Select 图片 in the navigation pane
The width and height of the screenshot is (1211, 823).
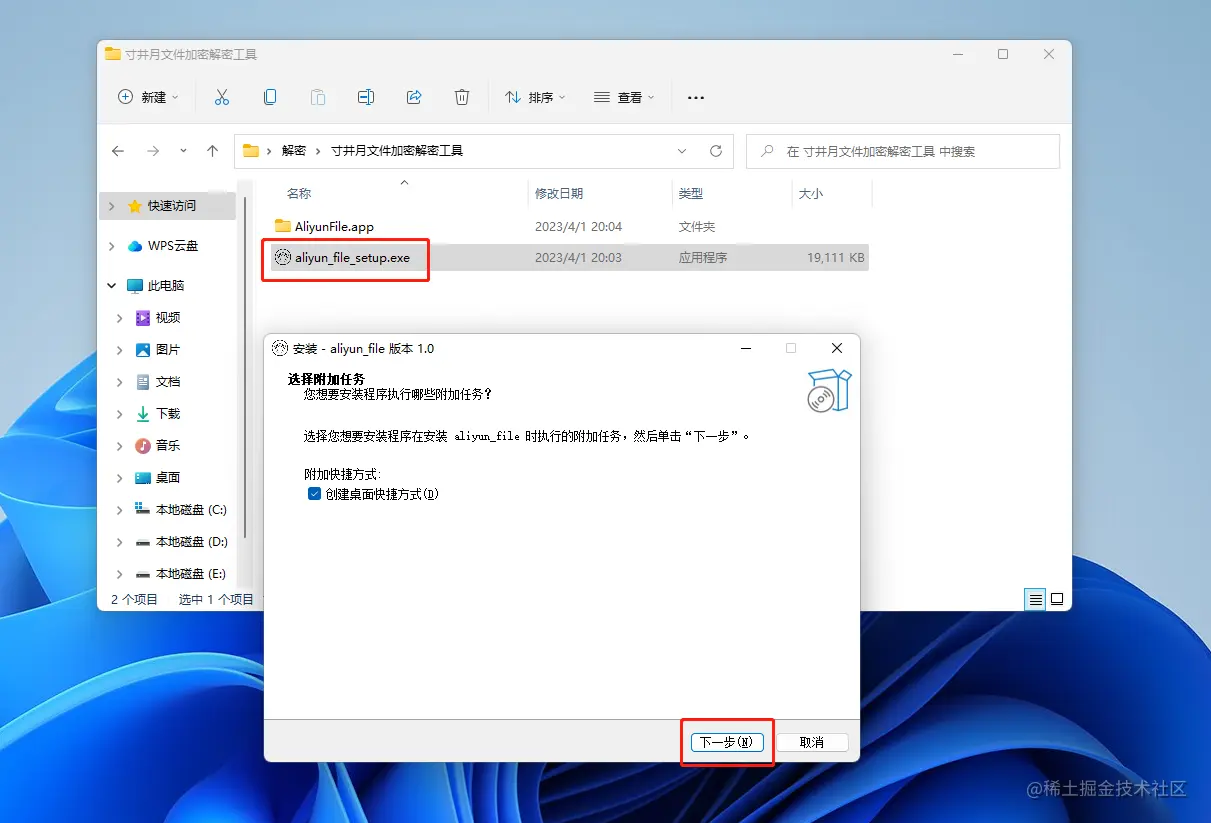tap(168, 349)
